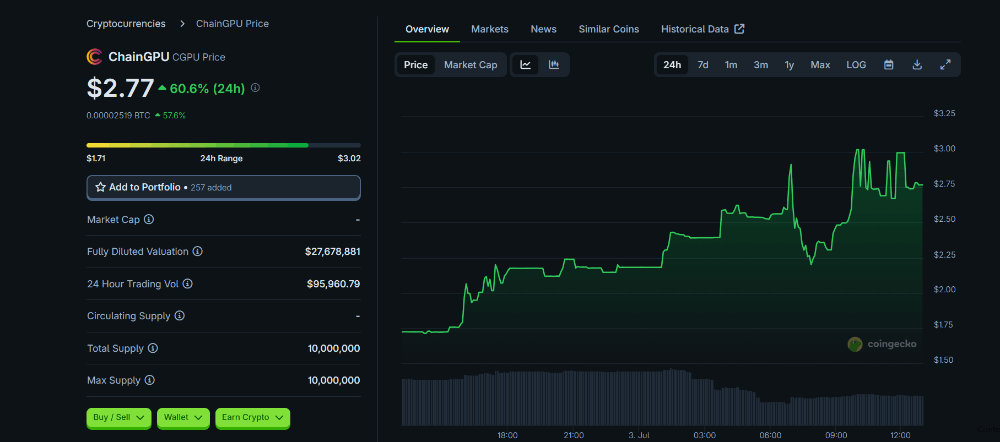Click the ChainGPU coin logo icon
Image resolution: width=1000 pixels, height=442 pixels.
click(x=94, y=57)
